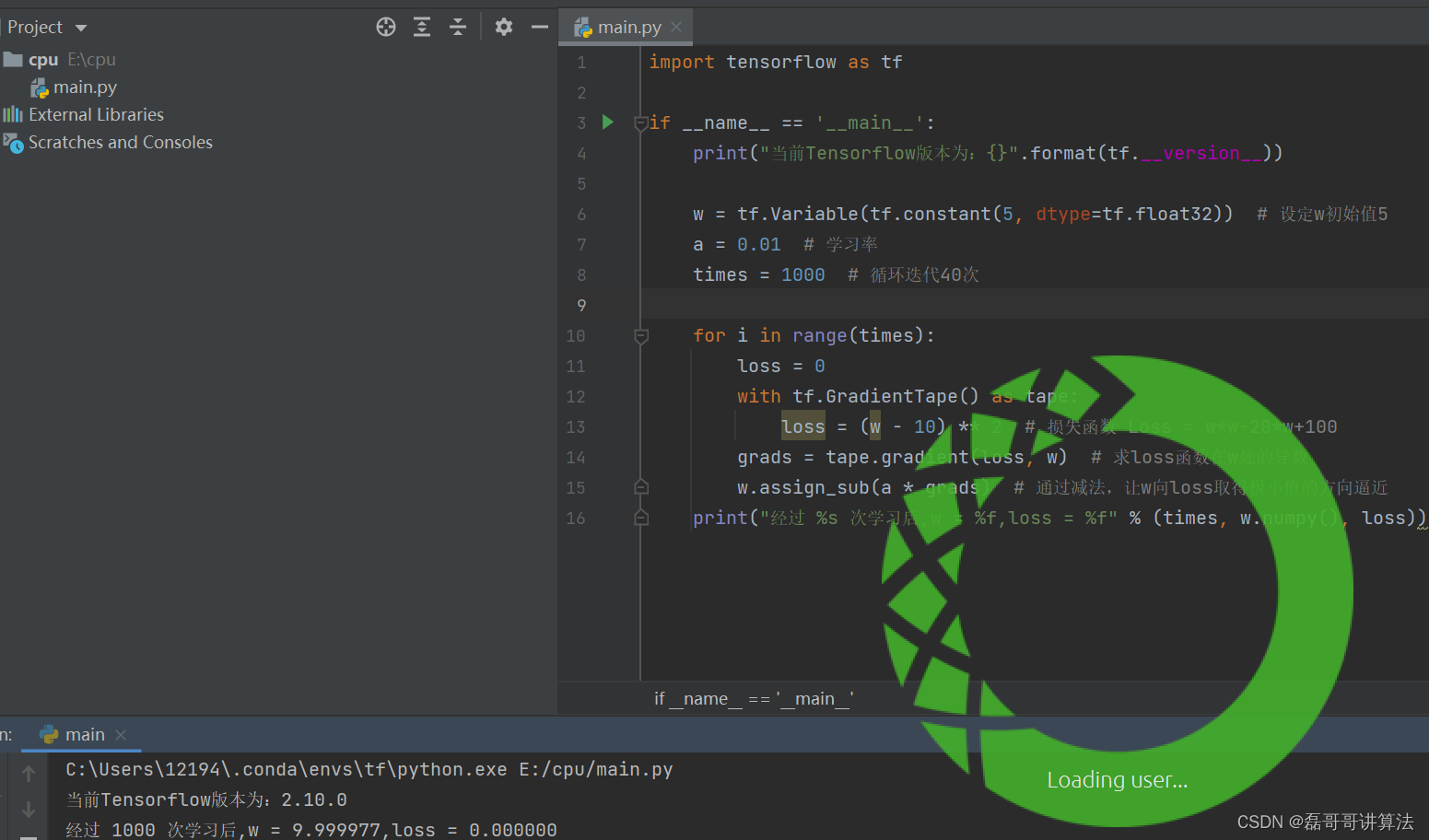Hide the Project panel with minus icon
Image resolution: width=1429 pixels, height=840 pixels.
(540, 27)
